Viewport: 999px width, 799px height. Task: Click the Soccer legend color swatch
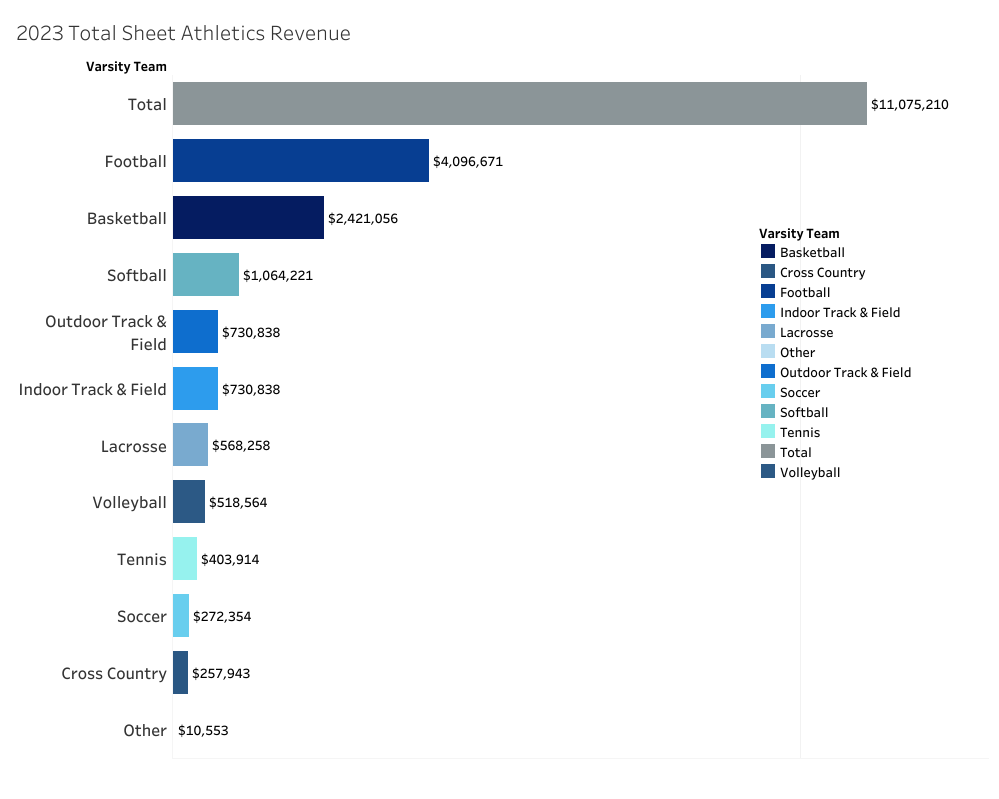click(768, 392)
